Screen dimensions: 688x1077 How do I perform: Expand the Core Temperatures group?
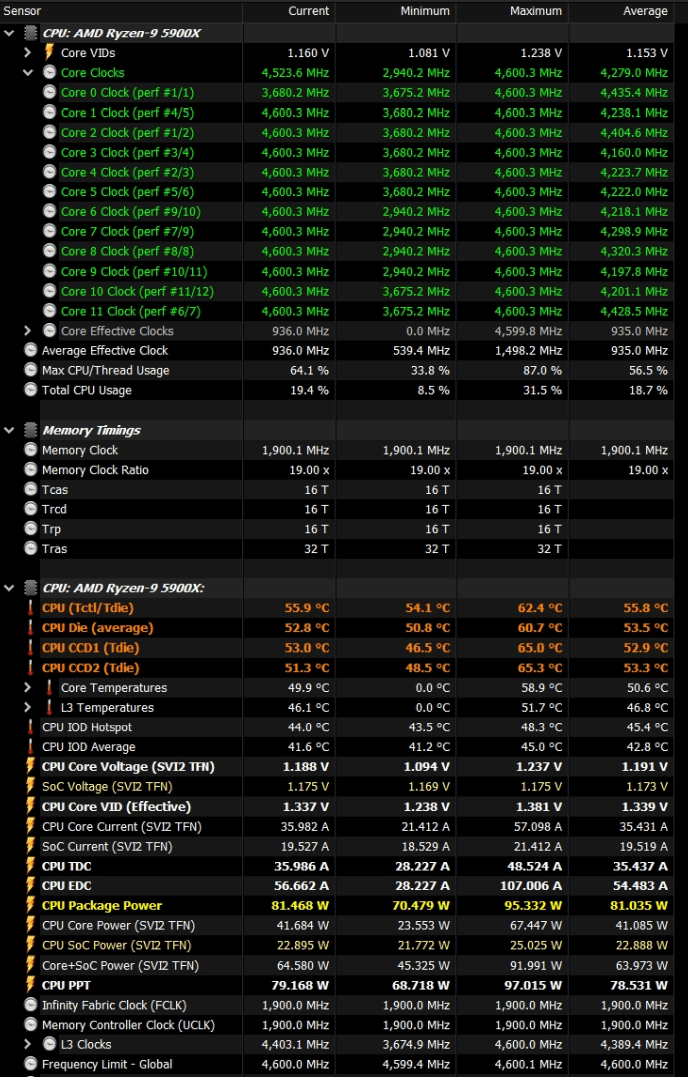coord(28,688)
